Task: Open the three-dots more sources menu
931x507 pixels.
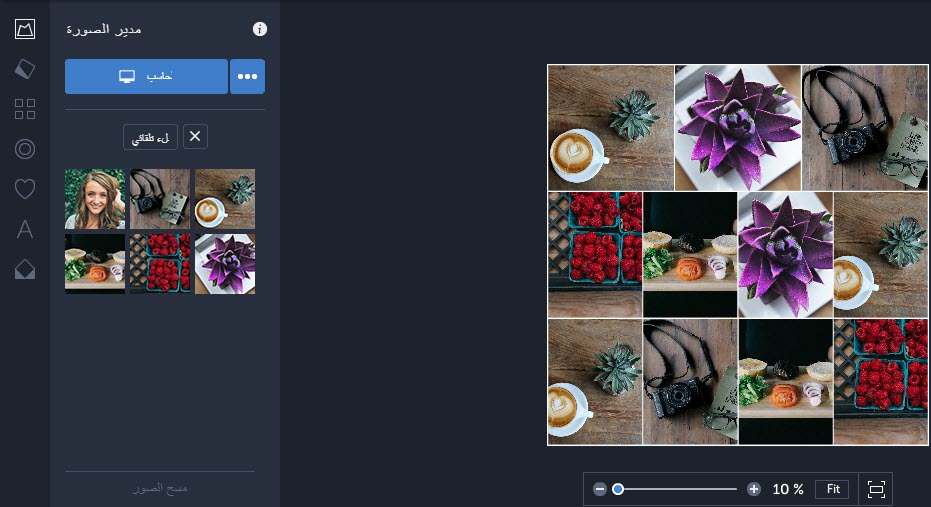Action: [x=248, y=77]
